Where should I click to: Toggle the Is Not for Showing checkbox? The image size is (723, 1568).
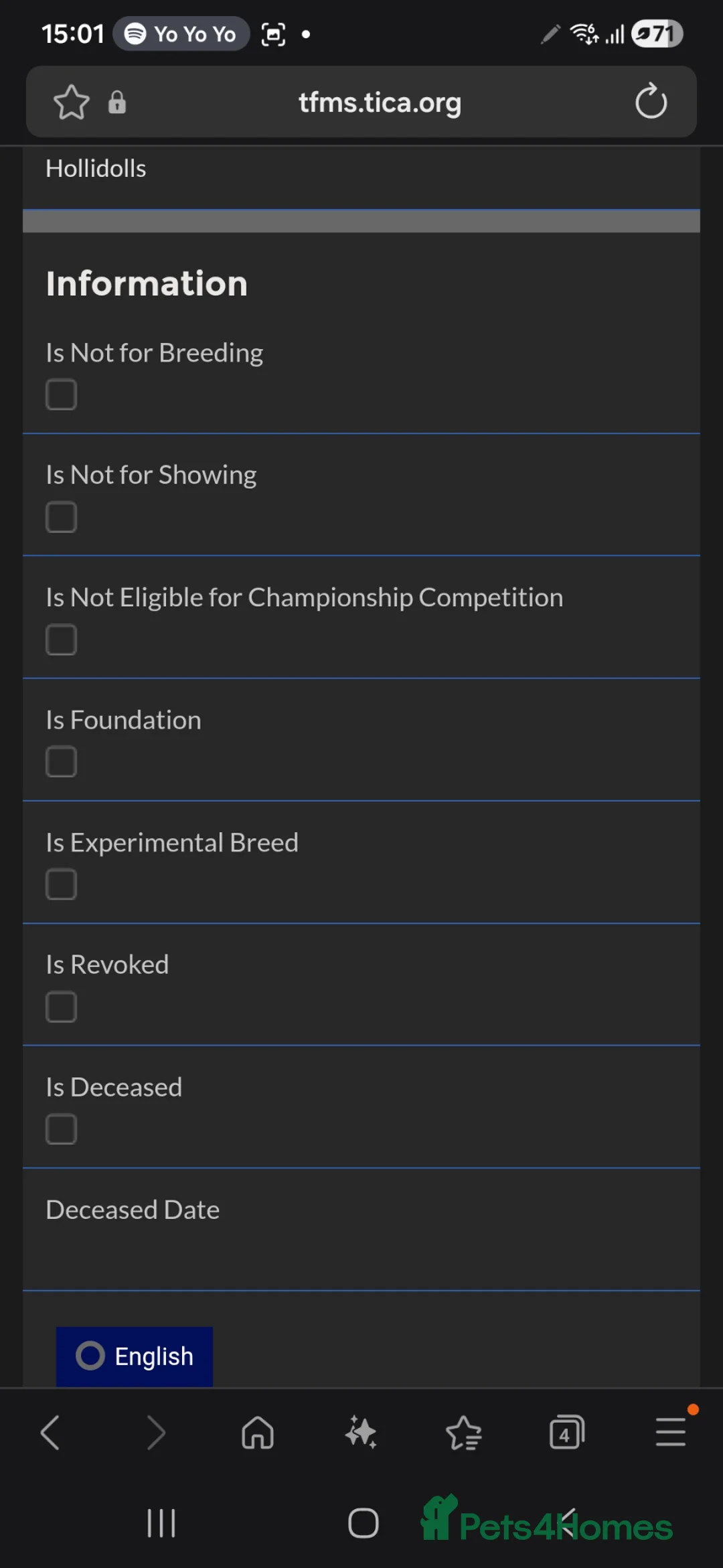pos(61,517)
